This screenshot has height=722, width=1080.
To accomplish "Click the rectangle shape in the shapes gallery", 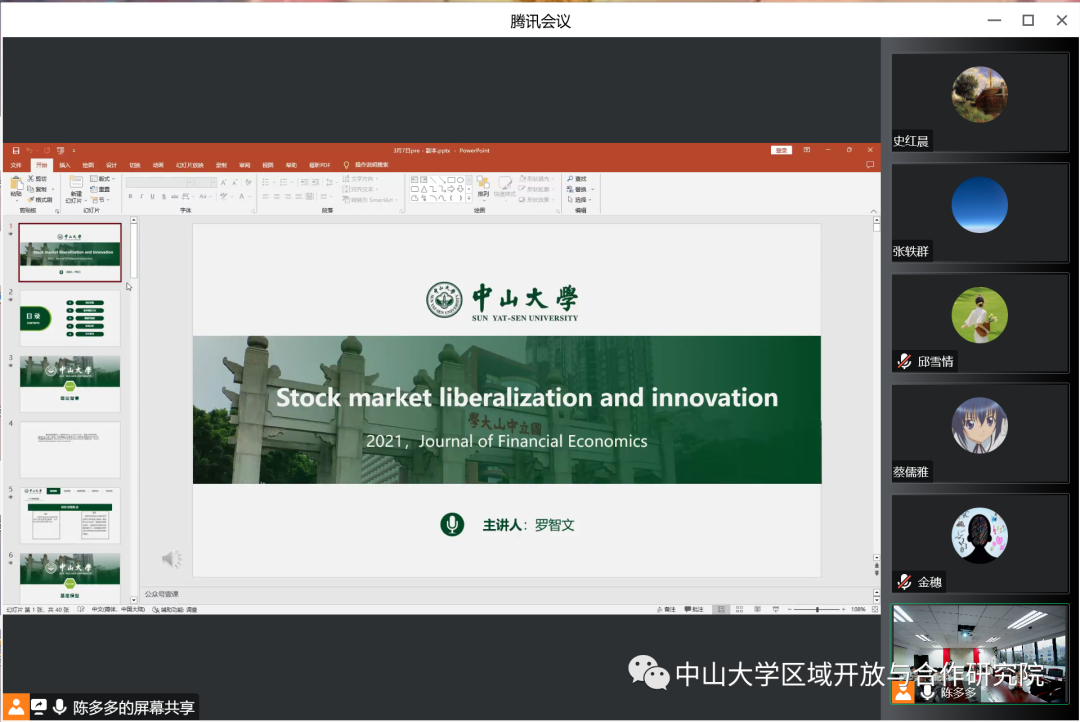I will pyautogui.click(x=451, y=180).
